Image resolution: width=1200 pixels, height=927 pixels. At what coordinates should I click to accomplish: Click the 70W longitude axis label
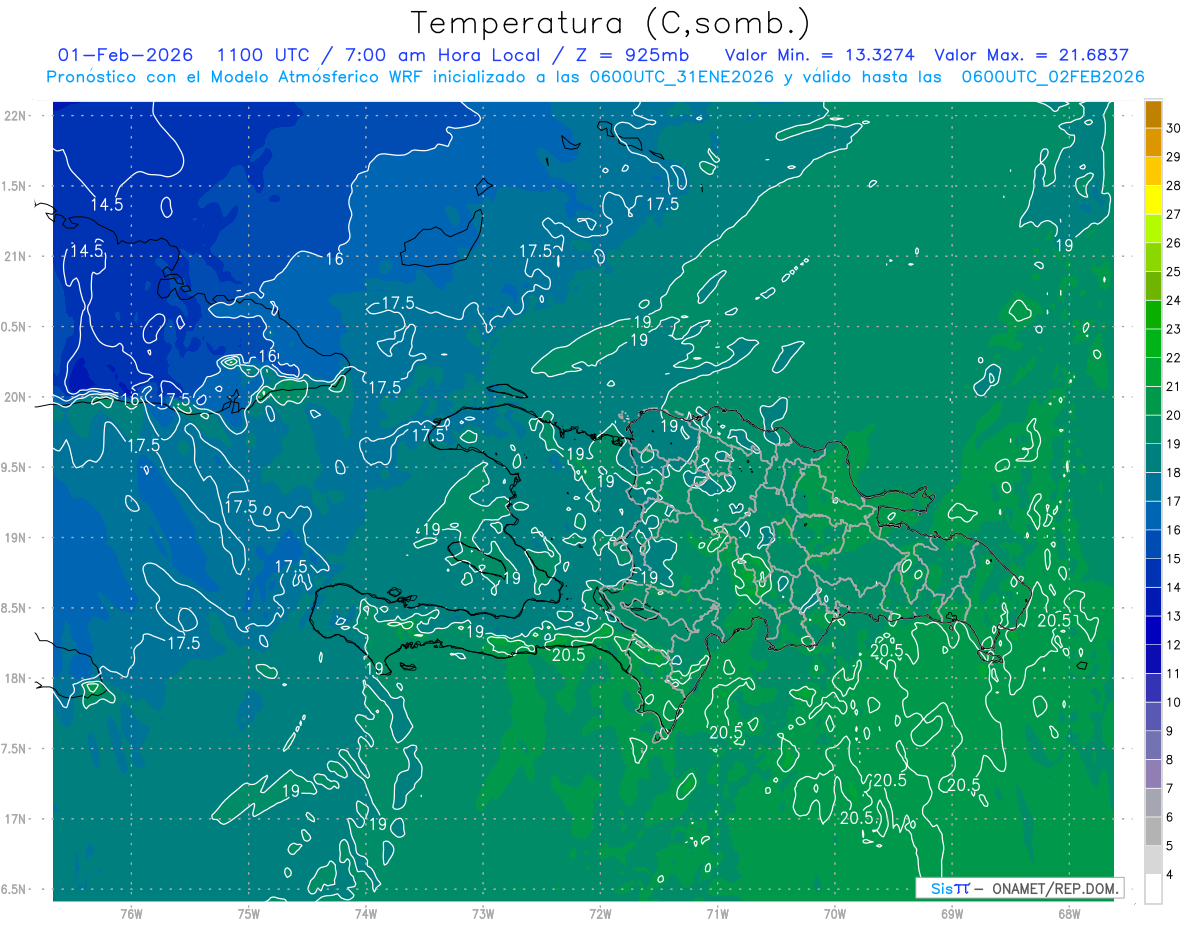834,913
